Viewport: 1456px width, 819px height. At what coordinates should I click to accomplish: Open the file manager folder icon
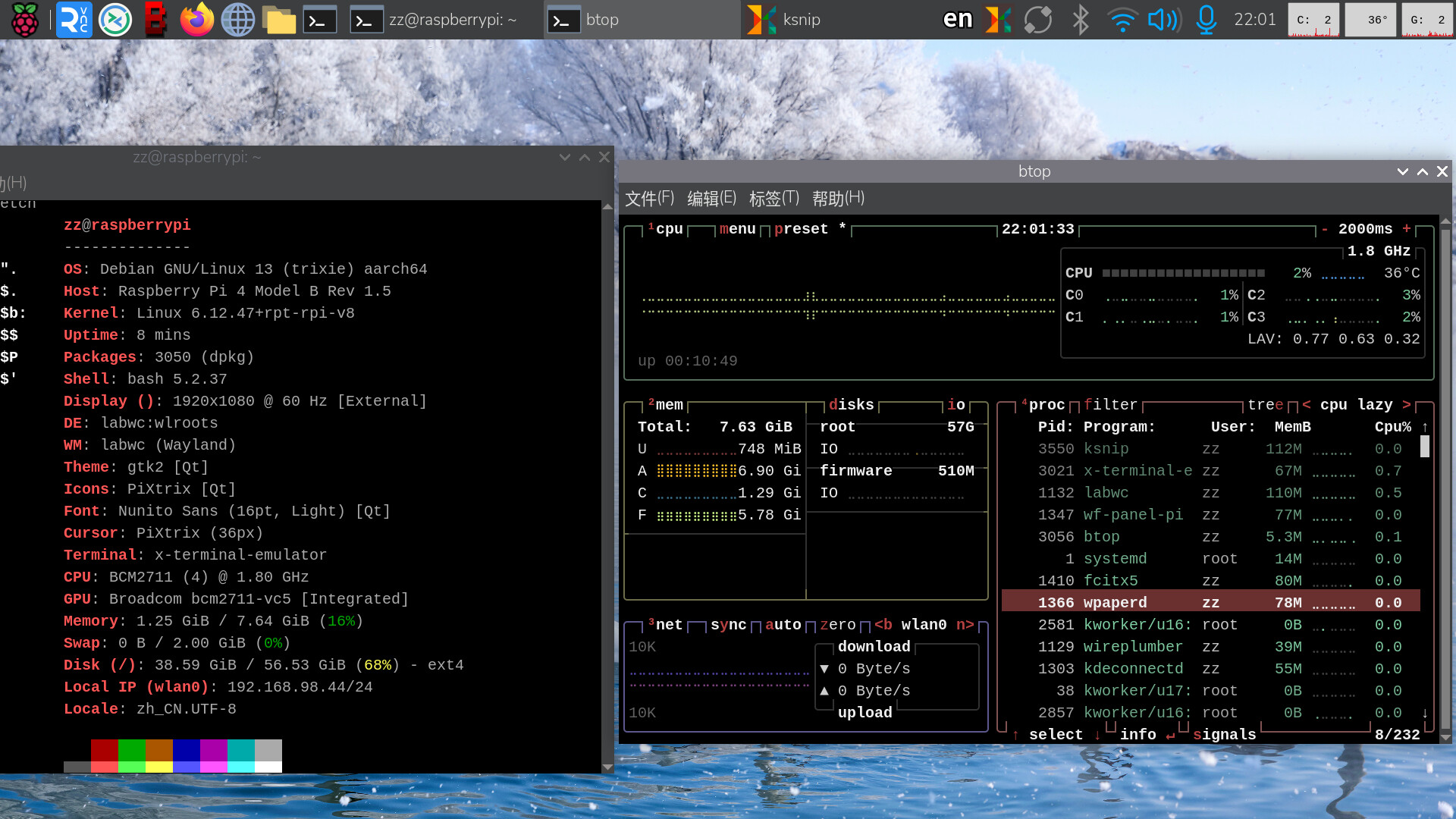pos(279,20)
